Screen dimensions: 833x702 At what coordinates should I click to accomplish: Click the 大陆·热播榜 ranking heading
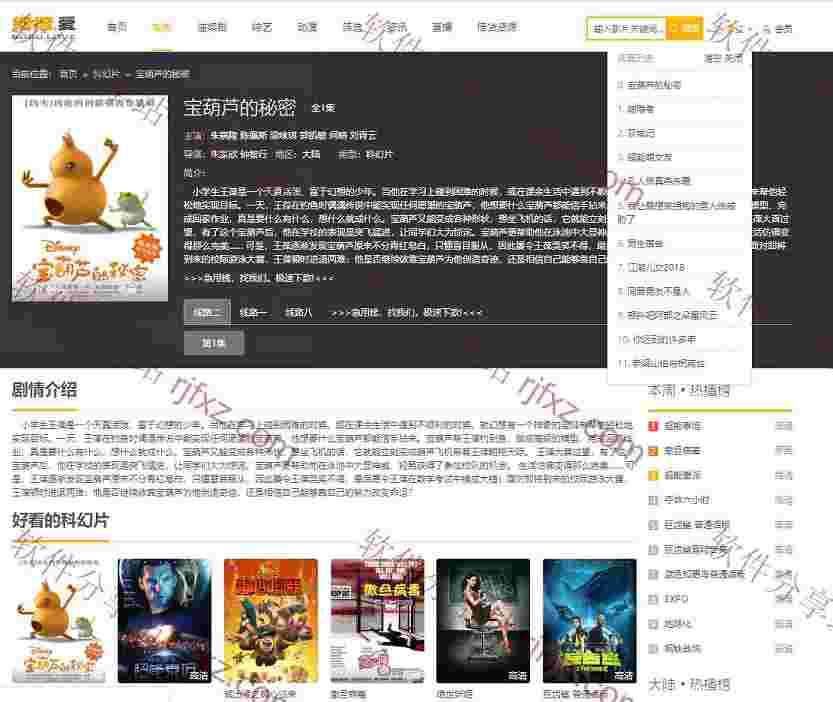(x=688, y=684)
